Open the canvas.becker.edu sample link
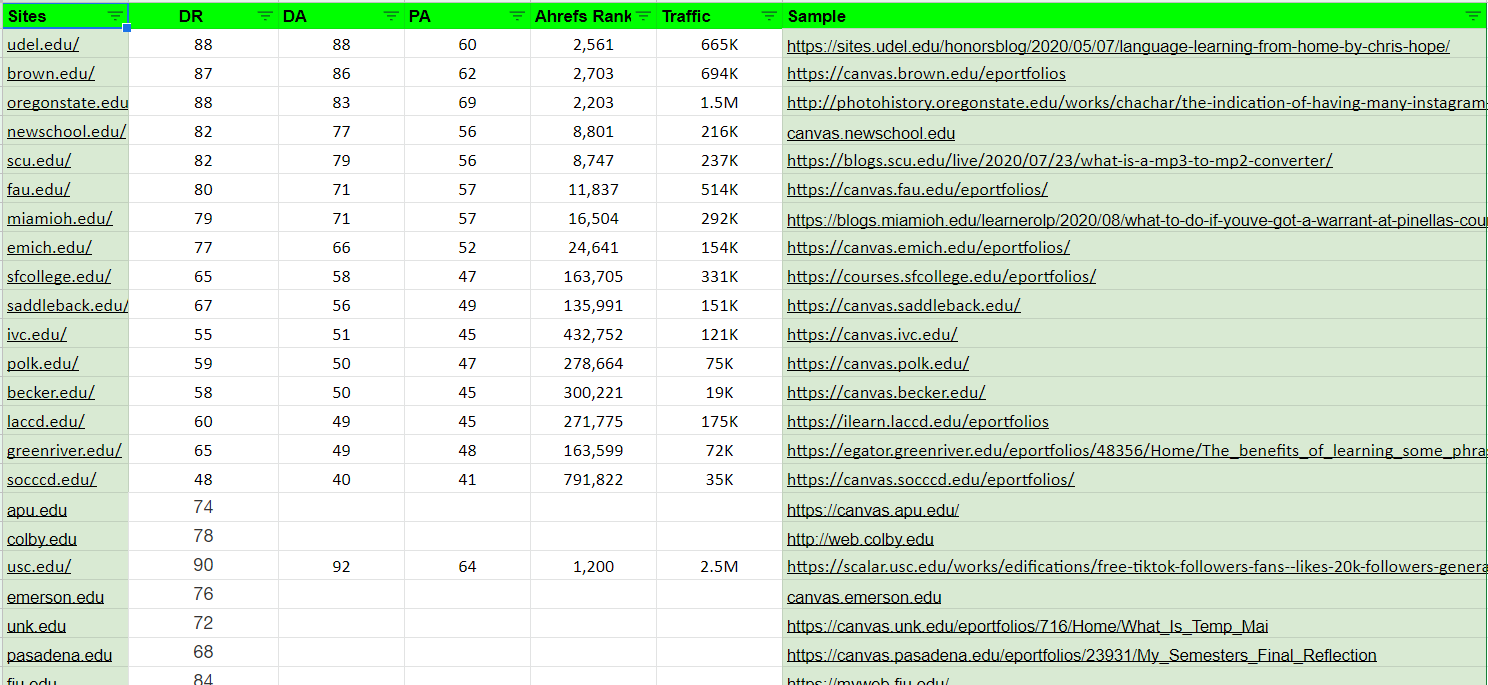 coord(886,393)
